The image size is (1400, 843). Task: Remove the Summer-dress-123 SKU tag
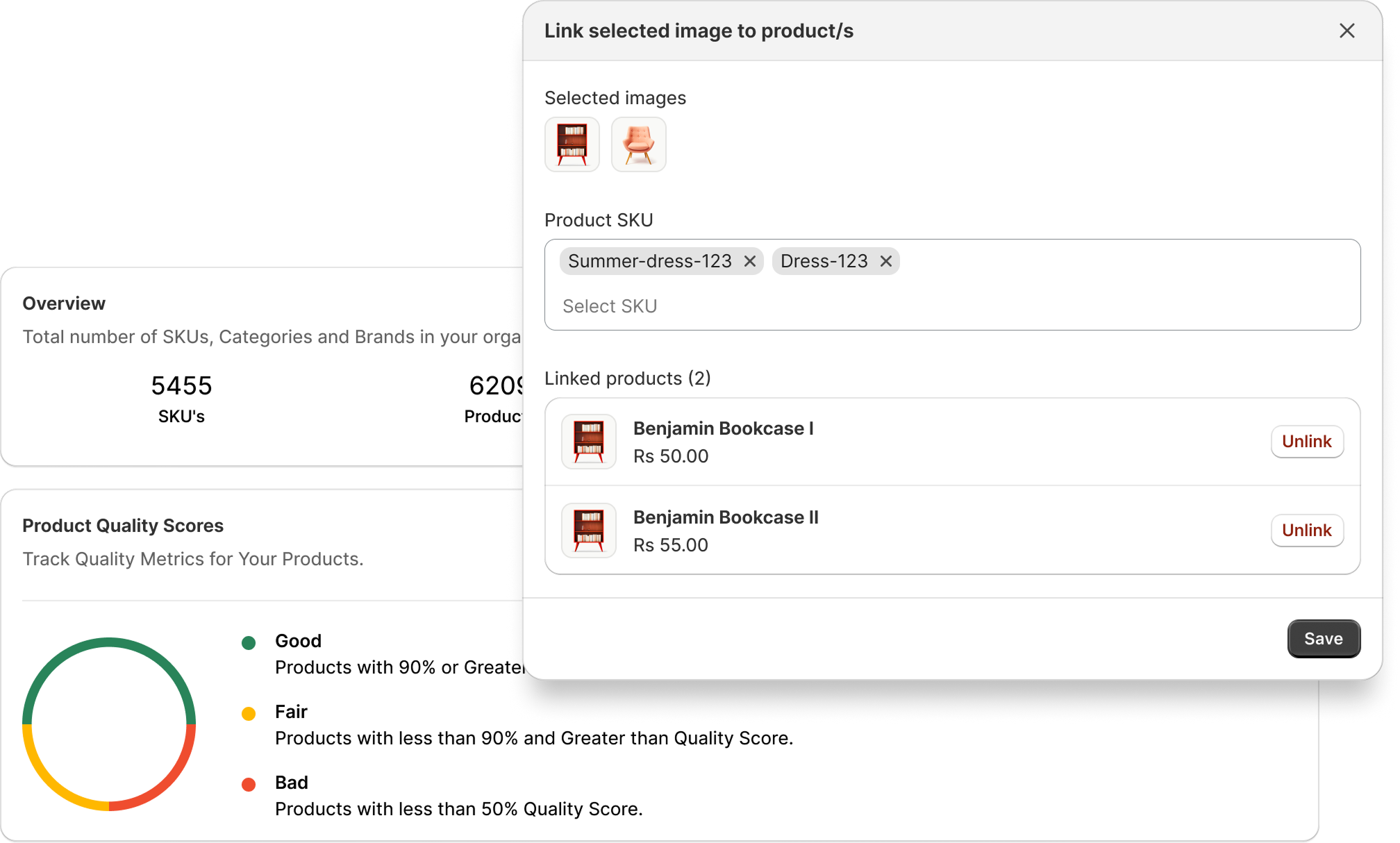point(750,261)
